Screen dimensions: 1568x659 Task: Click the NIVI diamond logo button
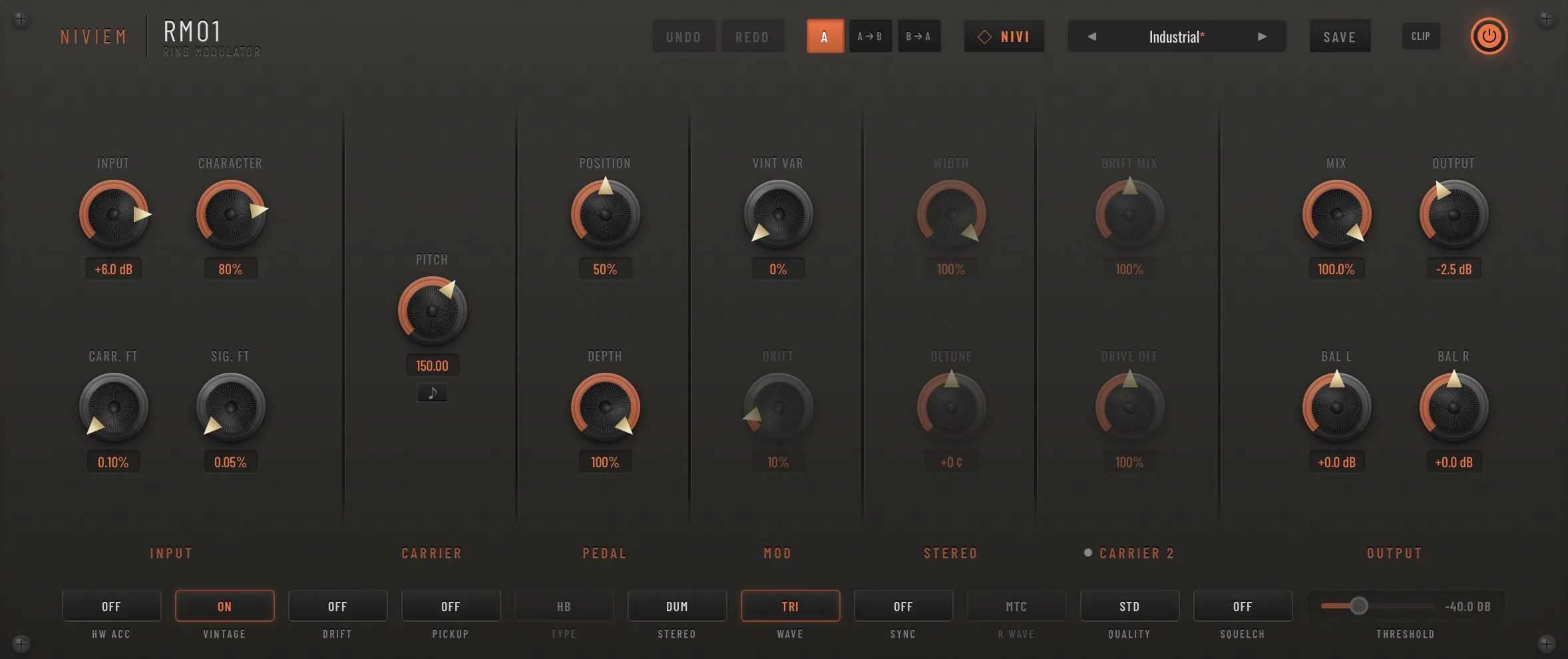1004,37
